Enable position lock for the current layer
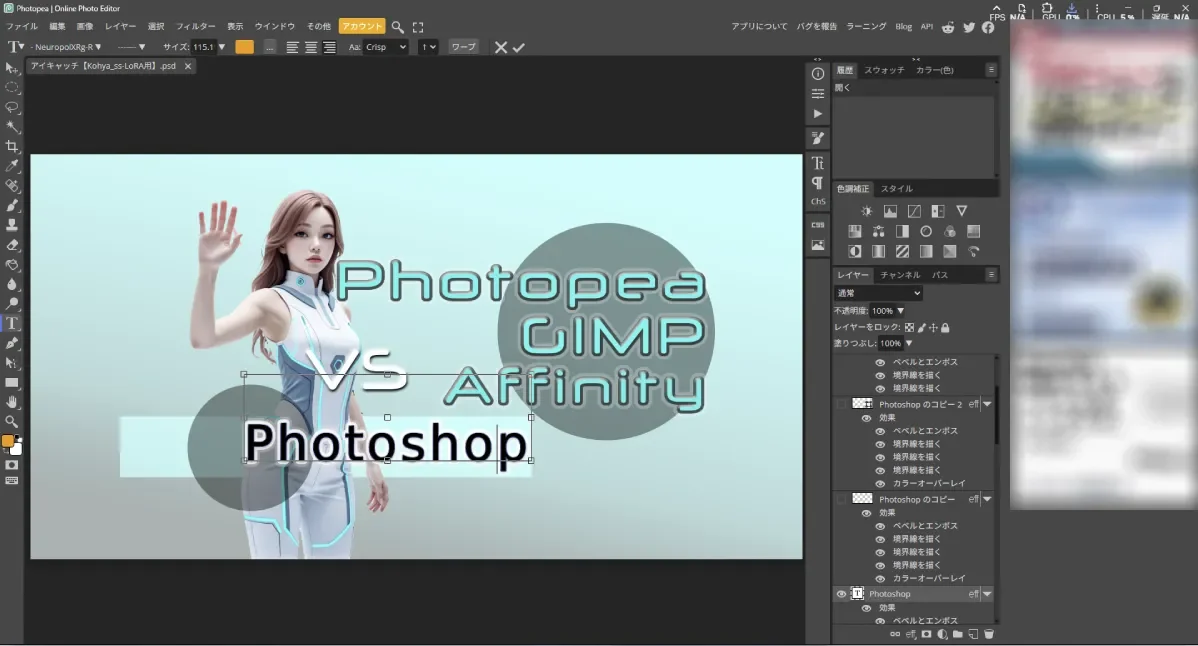 coord(933,327)
